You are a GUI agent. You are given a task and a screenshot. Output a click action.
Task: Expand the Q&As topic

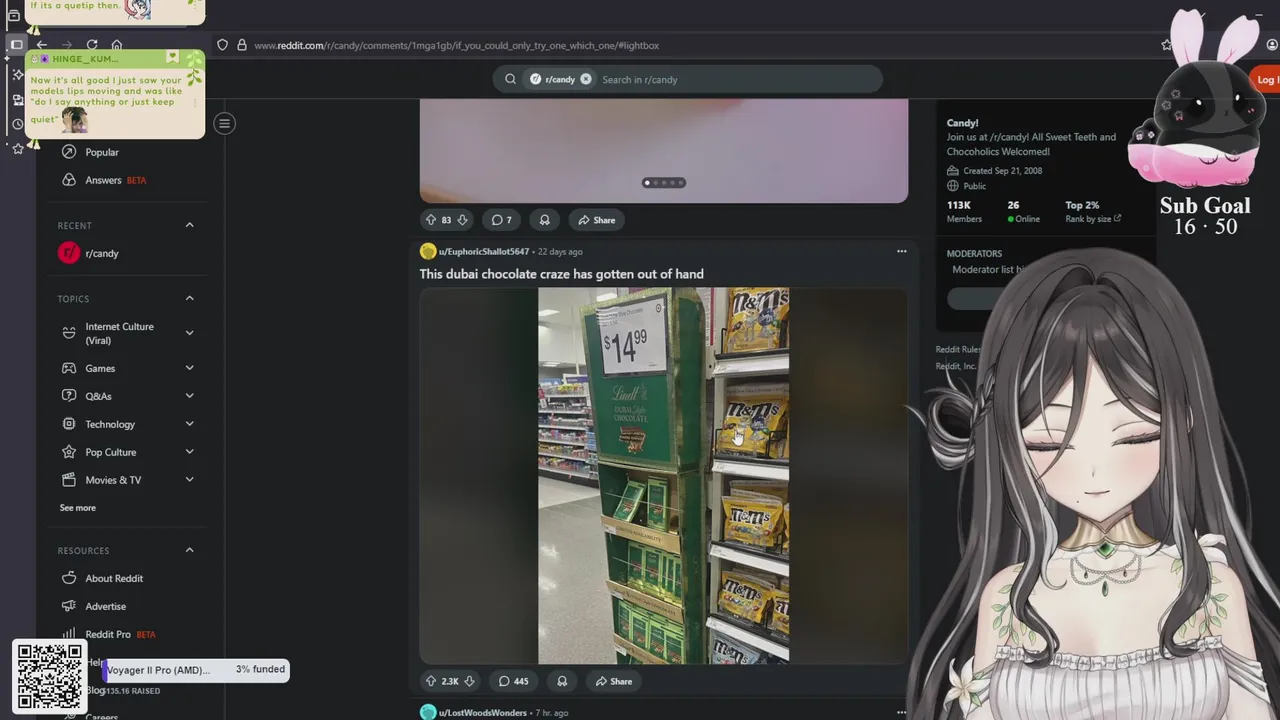[x=189, y=396]
